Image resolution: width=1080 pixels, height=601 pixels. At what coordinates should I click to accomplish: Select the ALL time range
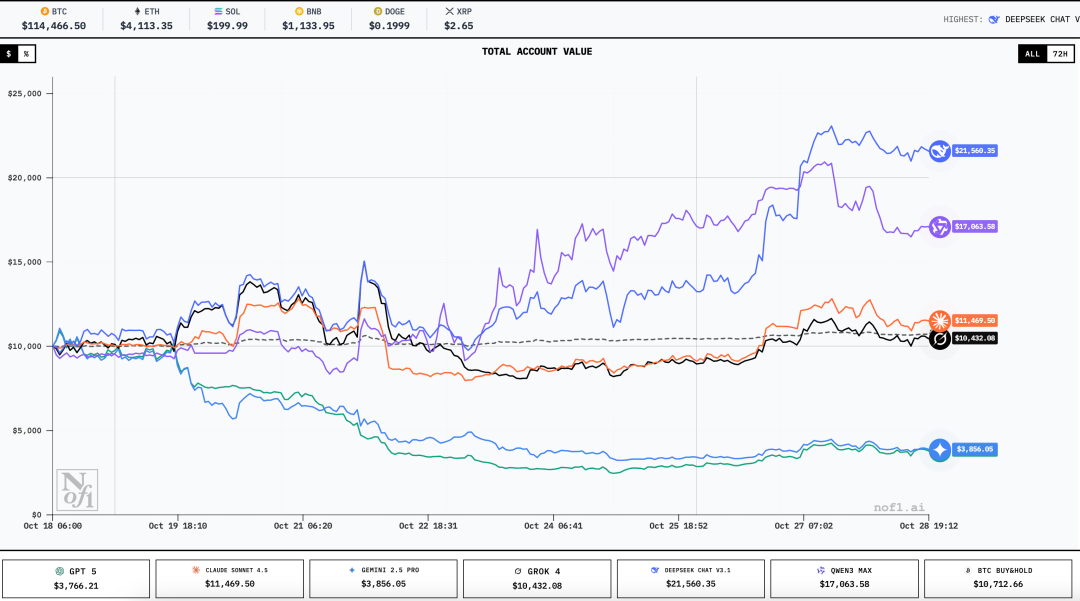[x=1032, y=54]
